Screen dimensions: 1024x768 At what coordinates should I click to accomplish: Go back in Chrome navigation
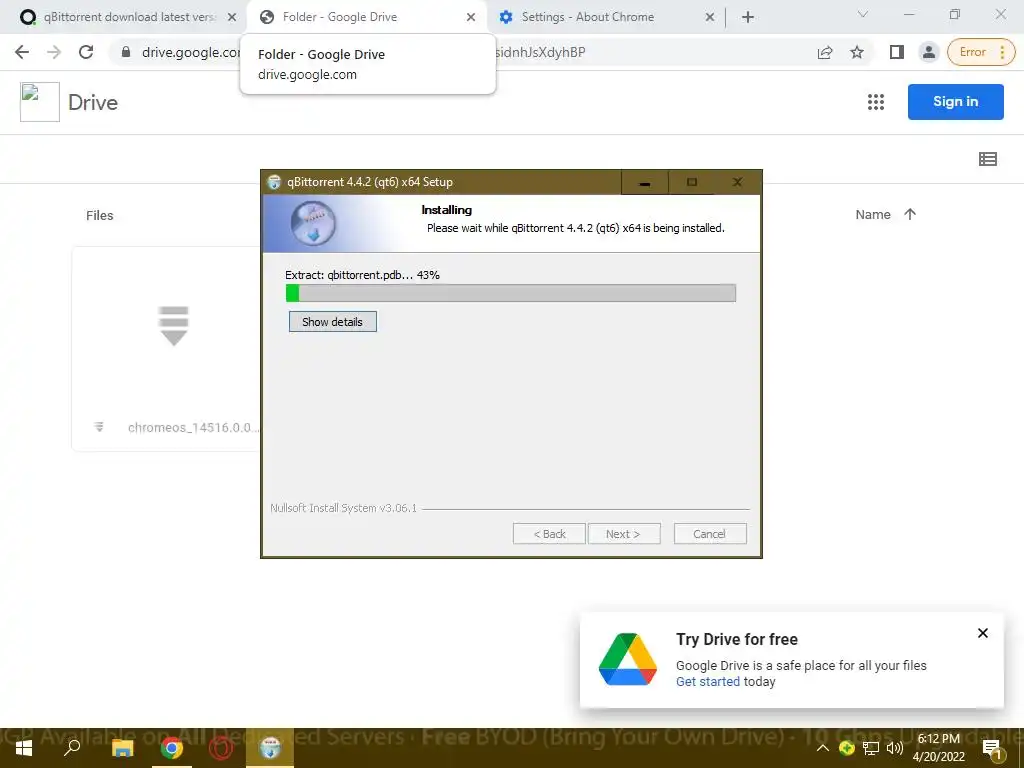[22, 52]
